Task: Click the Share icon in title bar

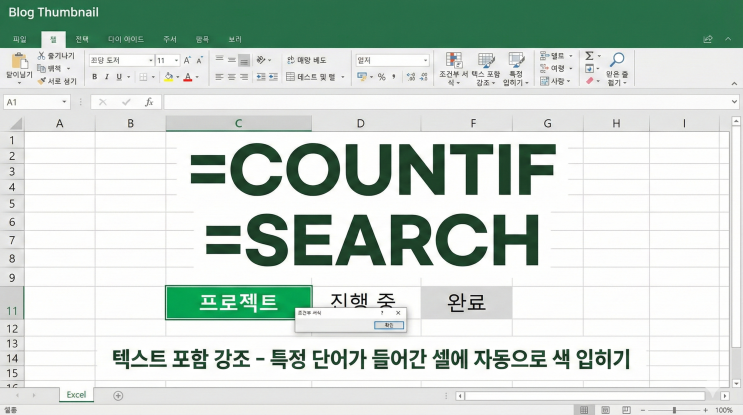Action: coord(707,39)
